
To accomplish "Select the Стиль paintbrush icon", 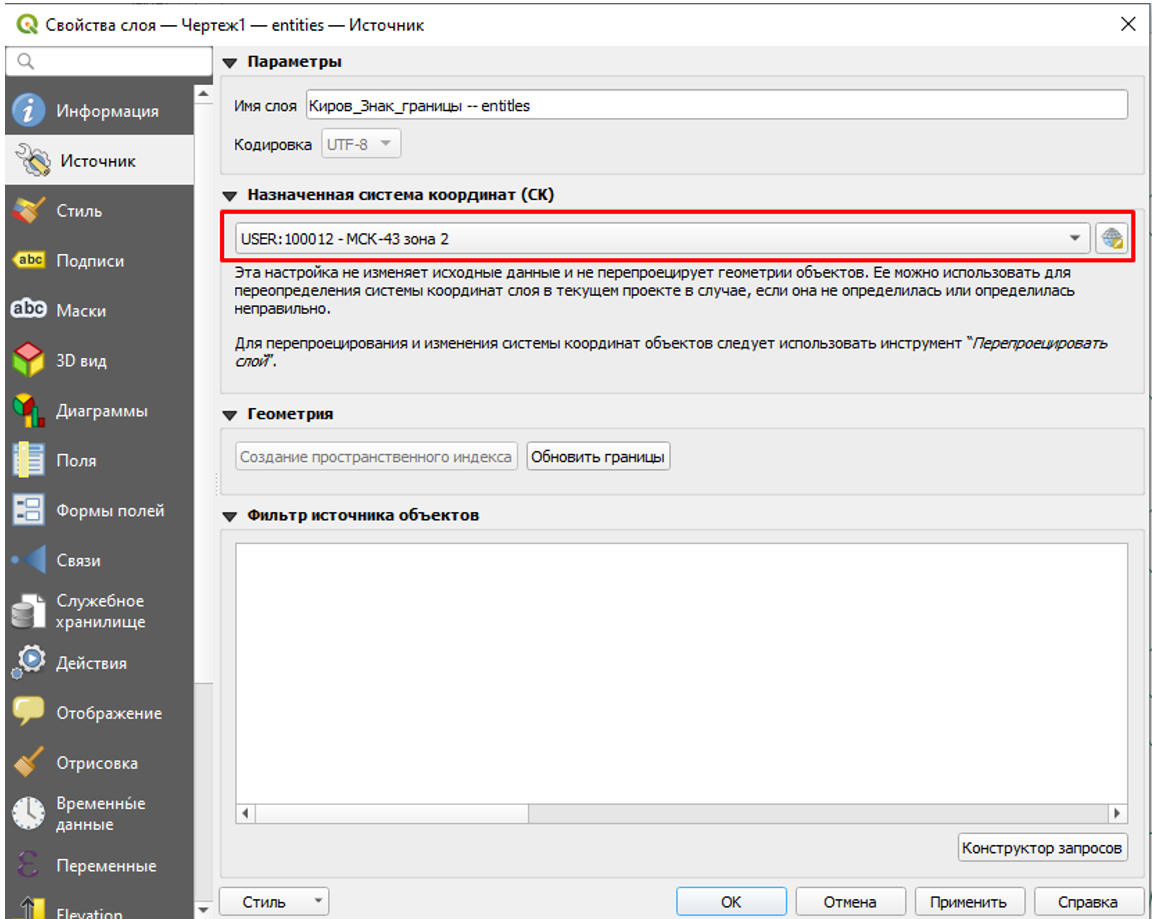I will 29,211.
